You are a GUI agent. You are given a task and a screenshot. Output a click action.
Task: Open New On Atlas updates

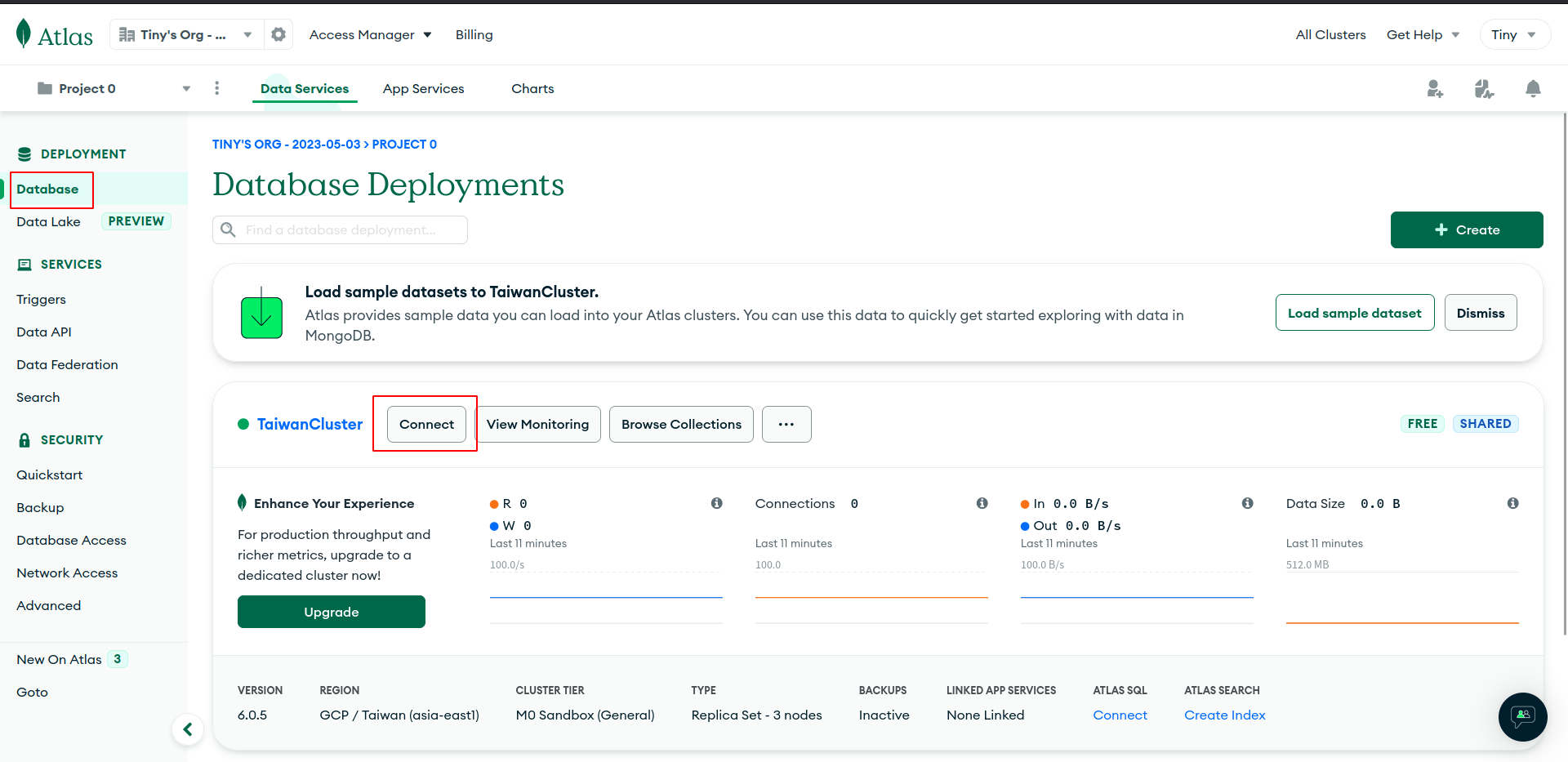tap(59, 659)
